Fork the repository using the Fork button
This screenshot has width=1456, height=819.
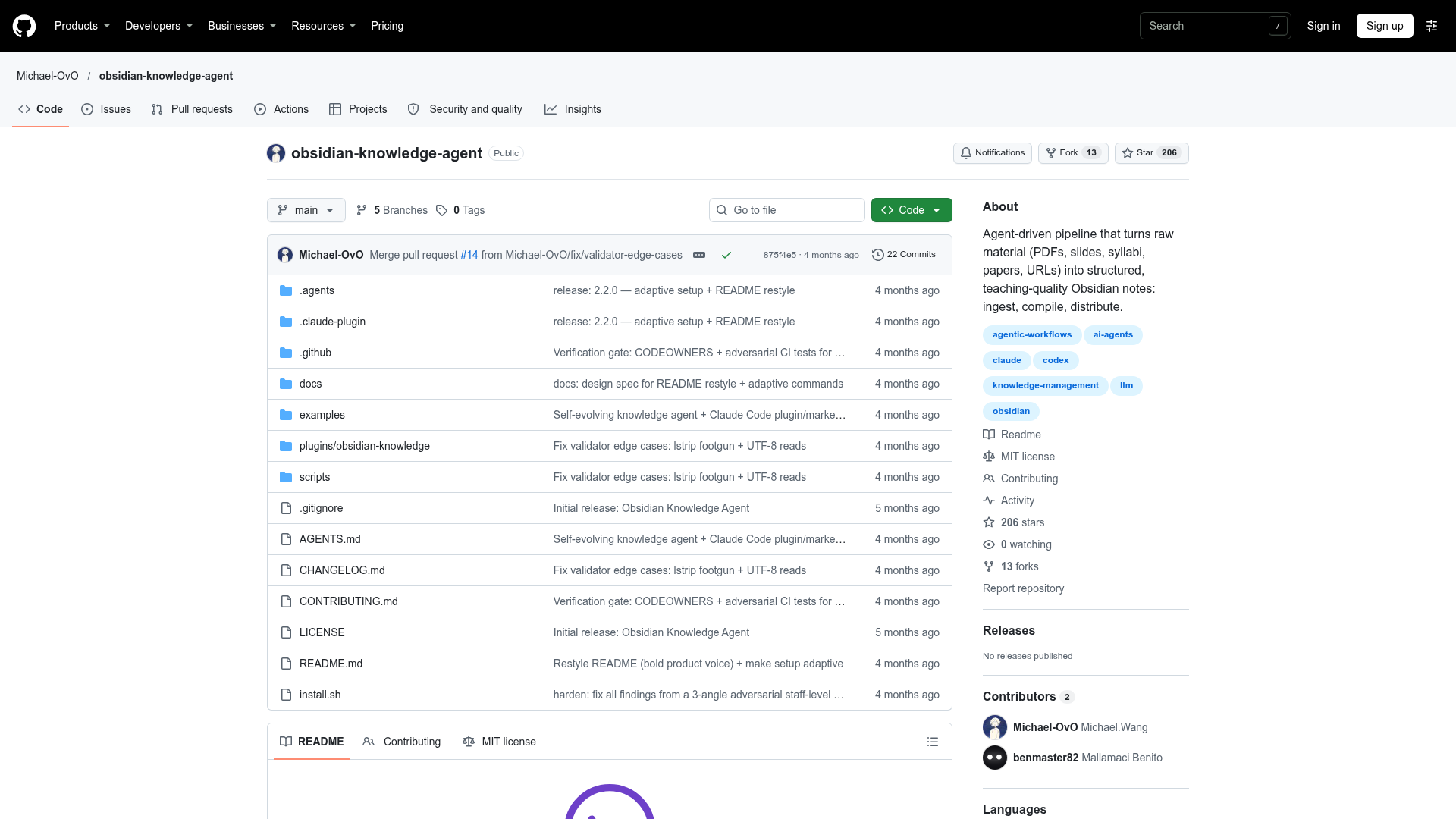(1072, 153)
